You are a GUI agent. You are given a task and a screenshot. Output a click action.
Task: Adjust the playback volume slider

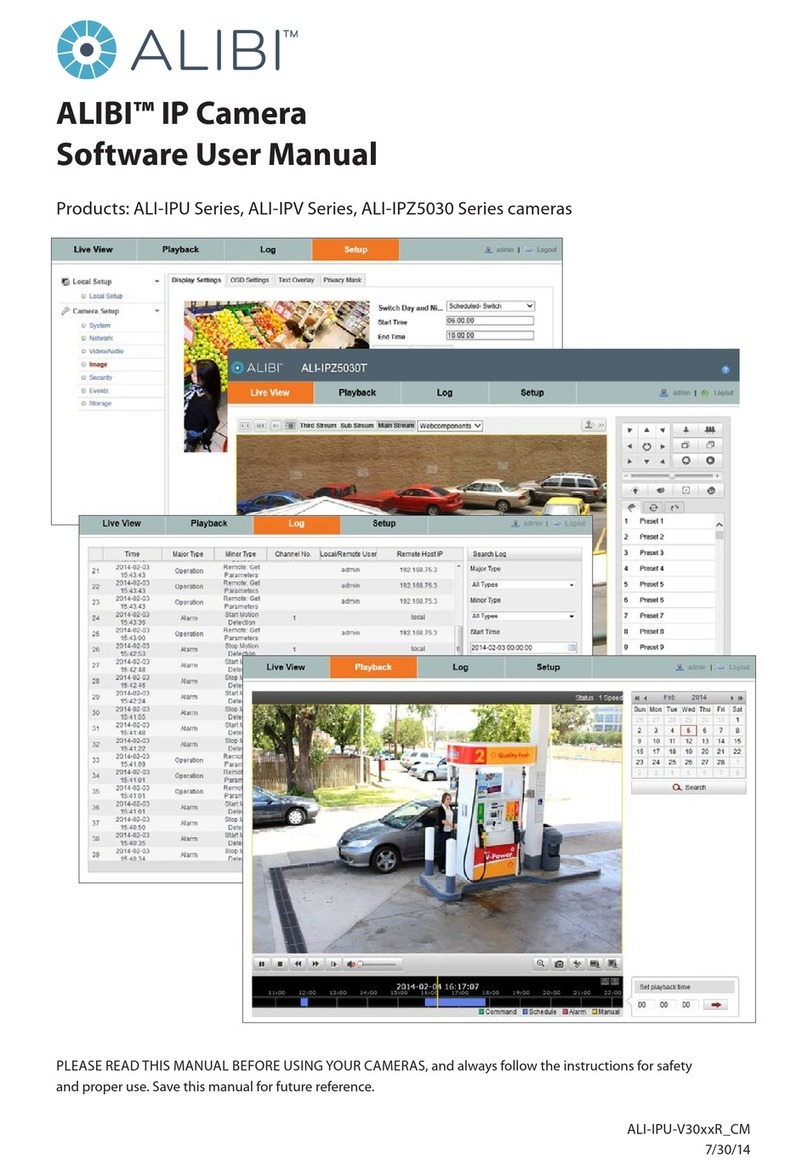pos(379,964)
